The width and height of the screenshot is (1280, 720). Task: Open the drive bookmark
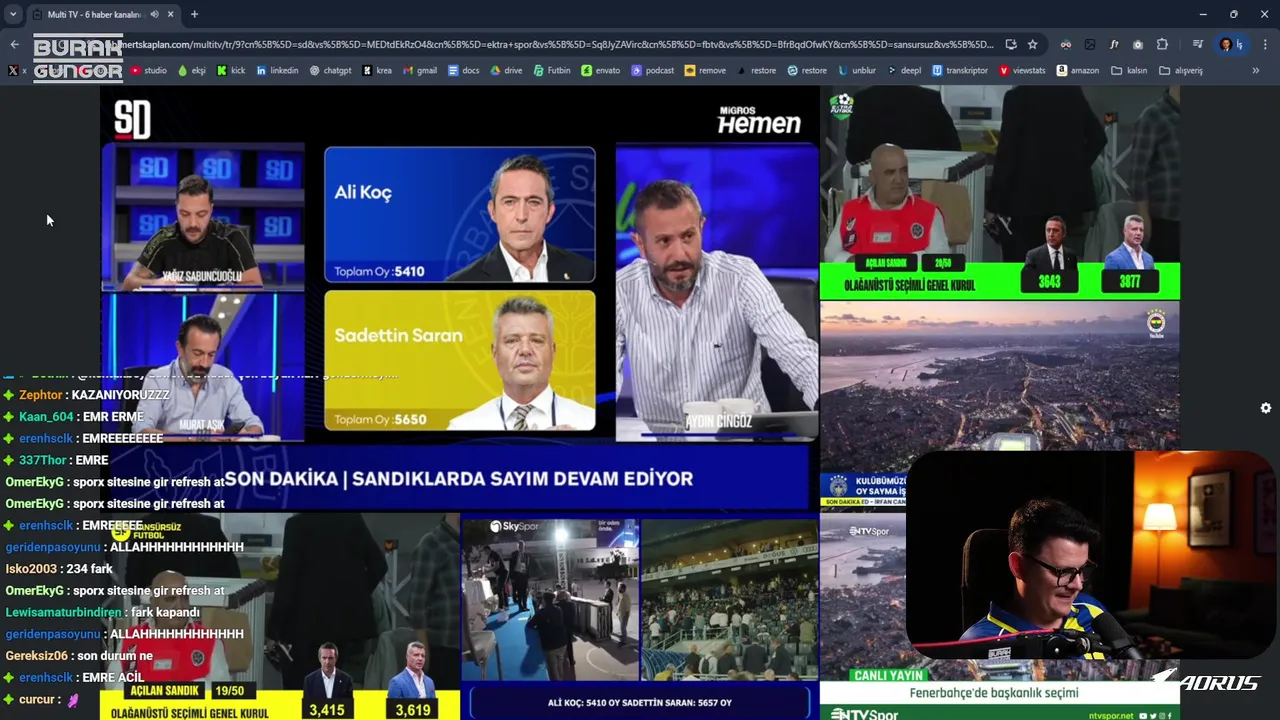(x=506, y=71)
